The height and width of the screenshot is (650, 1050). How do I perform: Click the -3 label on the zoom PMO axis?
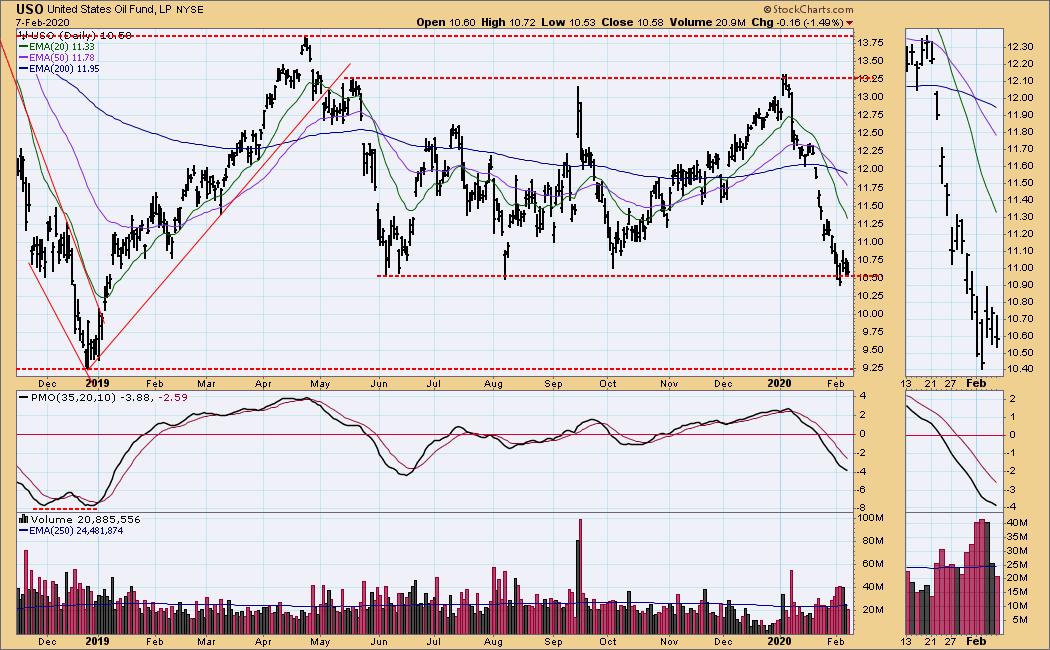click(x=1011, y=489)
